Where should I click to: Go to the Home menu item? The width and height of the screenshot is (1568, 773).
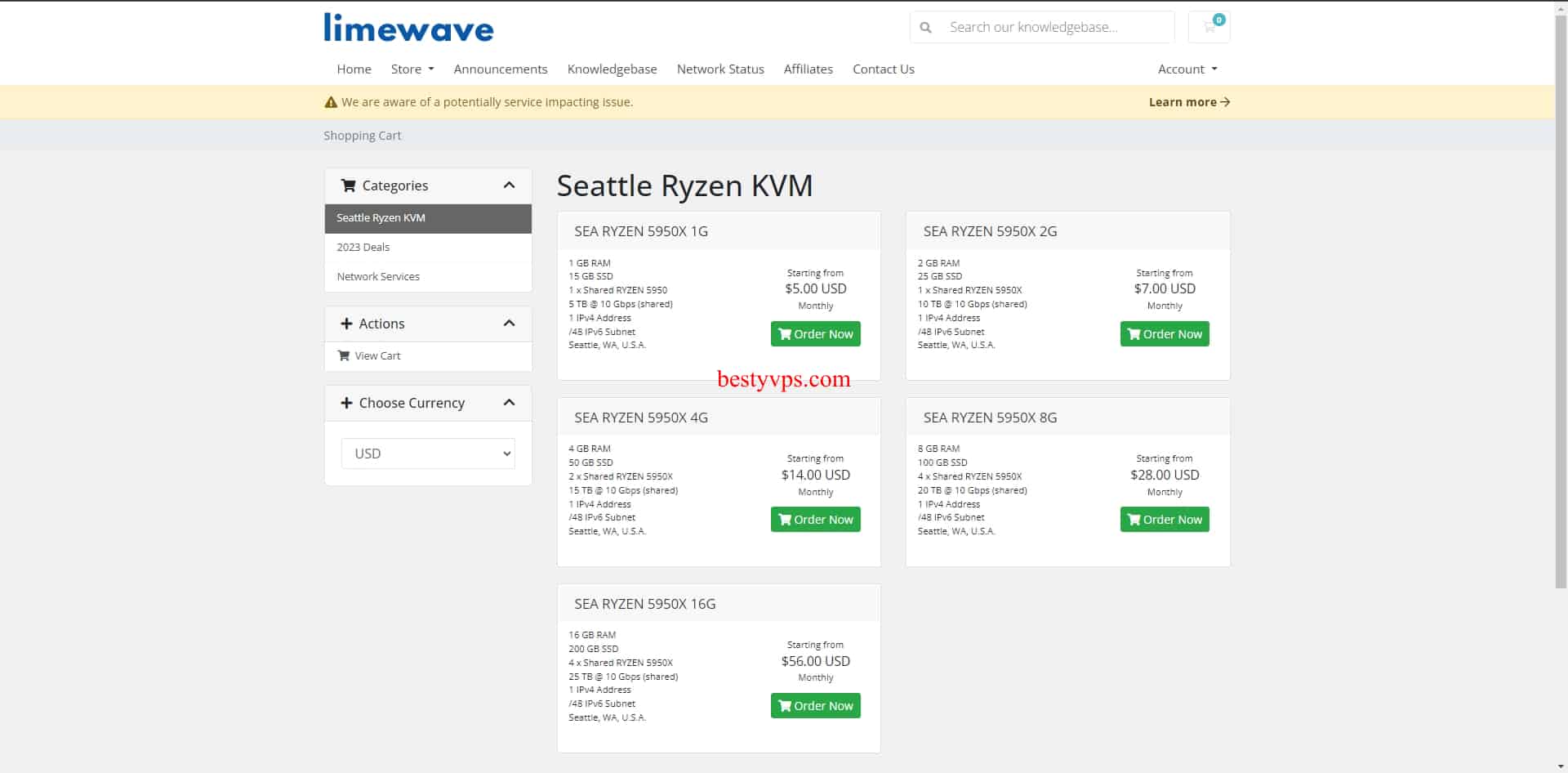pyautogui.click(x=354, y=69)
